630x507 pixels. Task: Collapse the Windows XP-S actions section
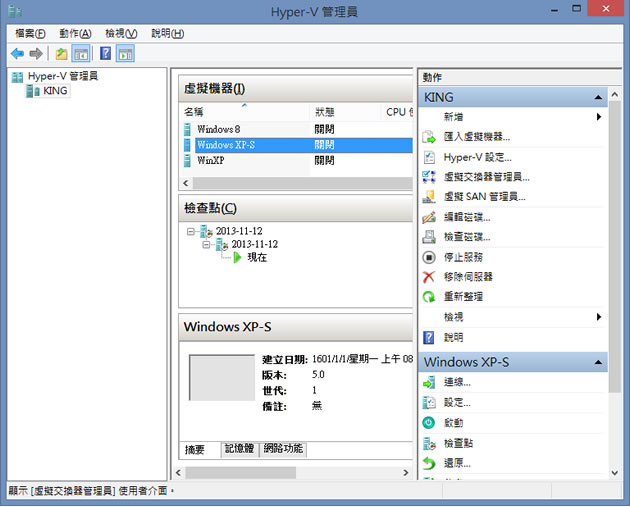point(598,362)
